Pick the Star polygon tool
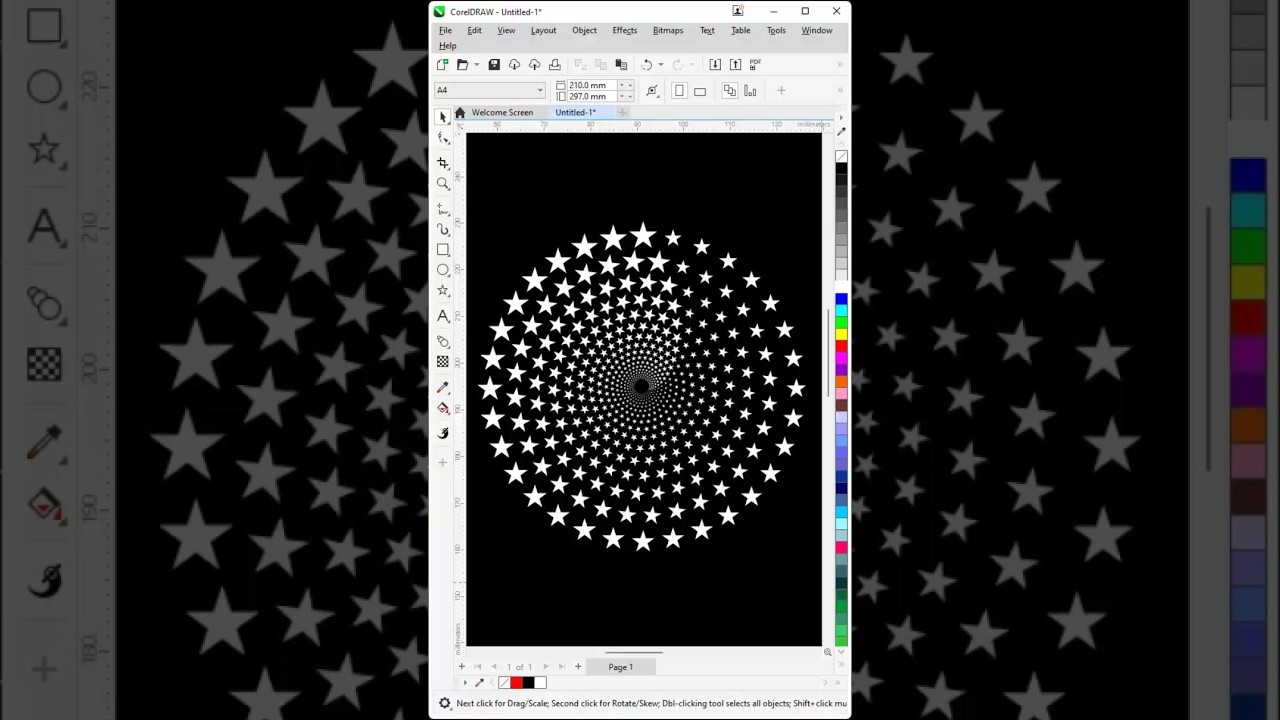 click(443, 291)
